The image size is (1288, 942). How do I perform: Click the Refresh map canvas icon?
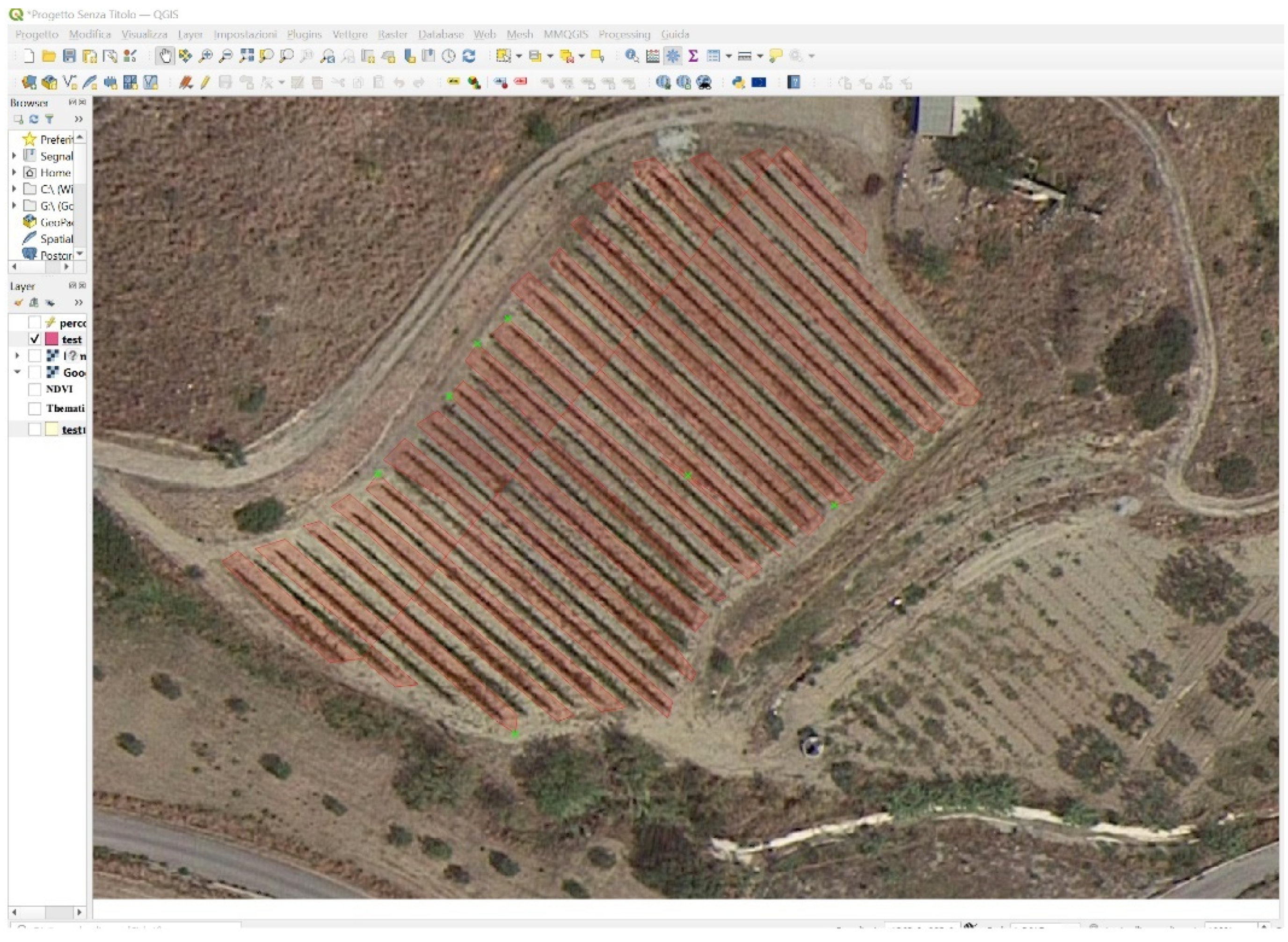point(469,56)
